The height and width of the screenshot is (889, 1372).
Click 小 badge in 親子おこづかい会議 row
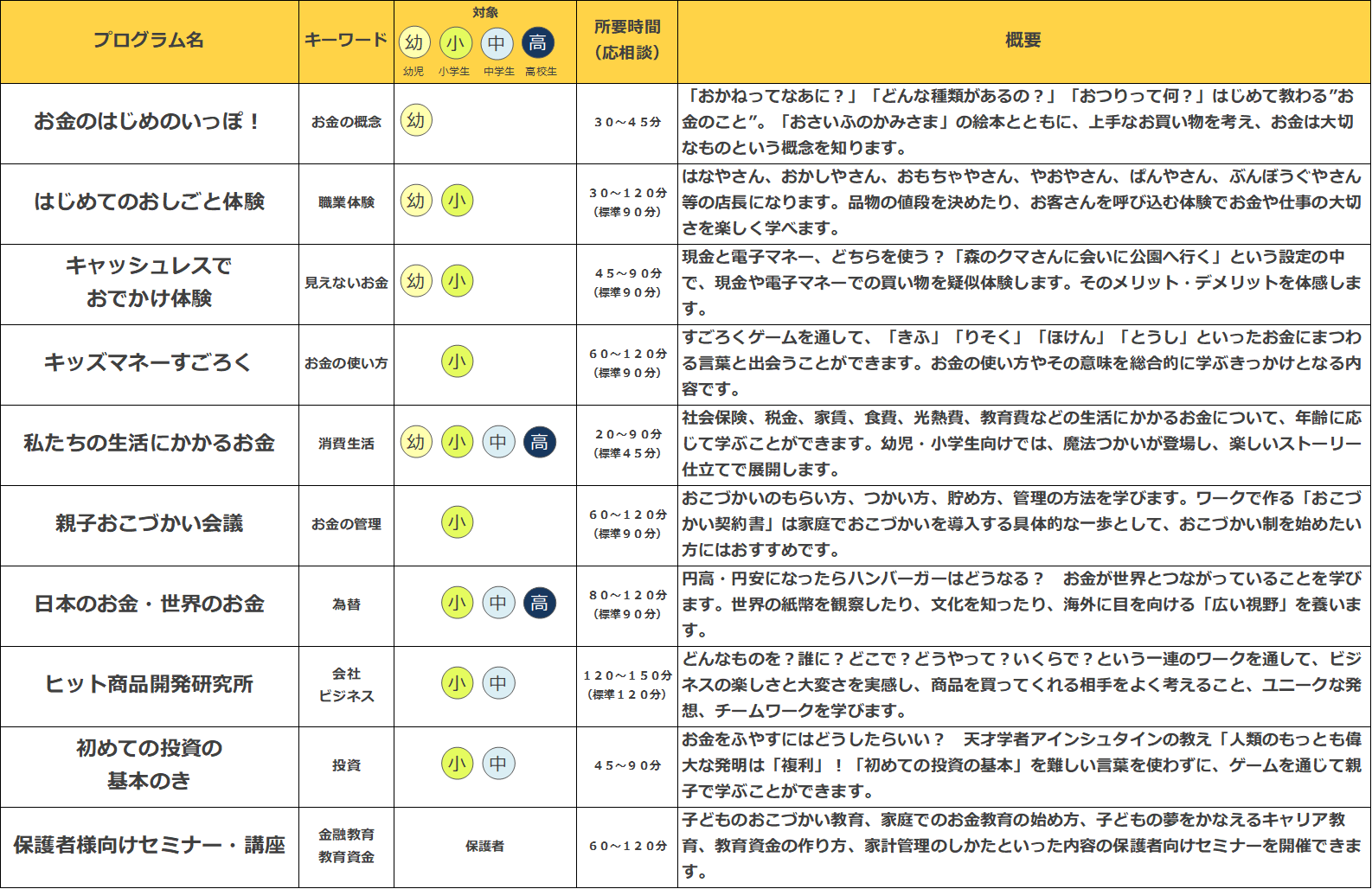pos(458,522)
